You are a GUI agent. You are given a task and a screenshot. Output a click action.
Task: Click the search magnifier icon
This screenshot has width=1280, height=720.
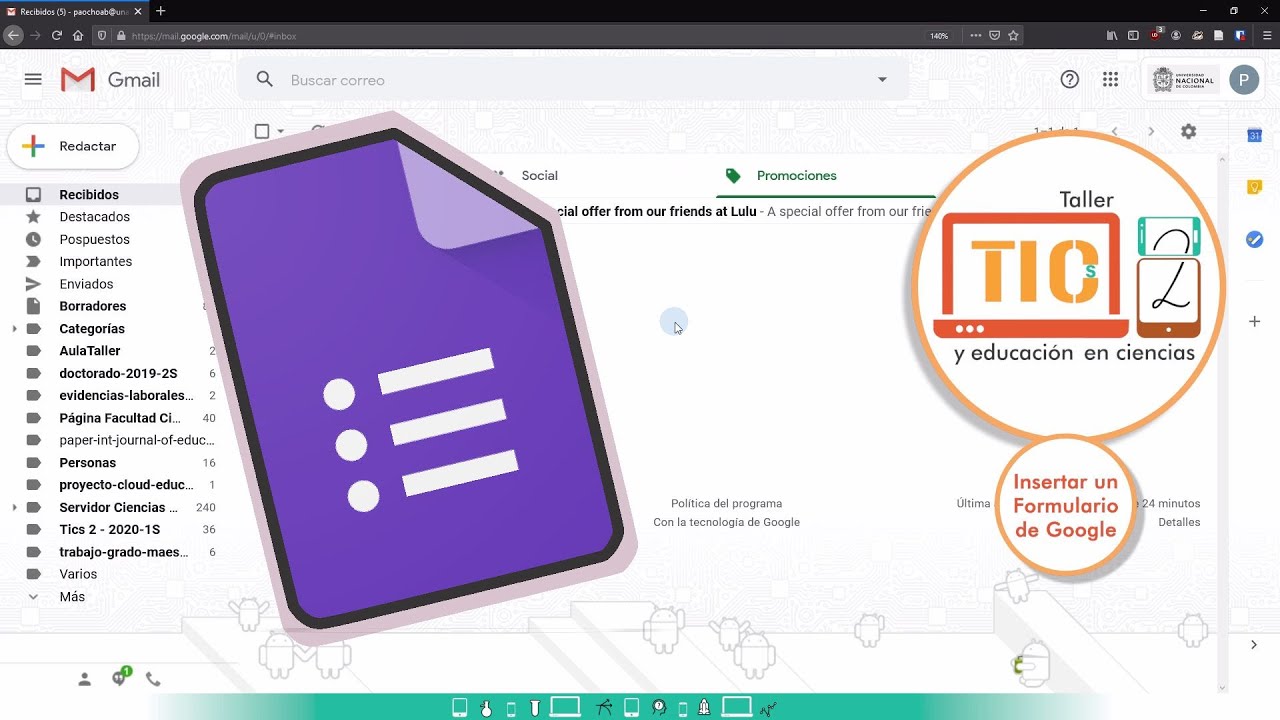pos(264,79)
